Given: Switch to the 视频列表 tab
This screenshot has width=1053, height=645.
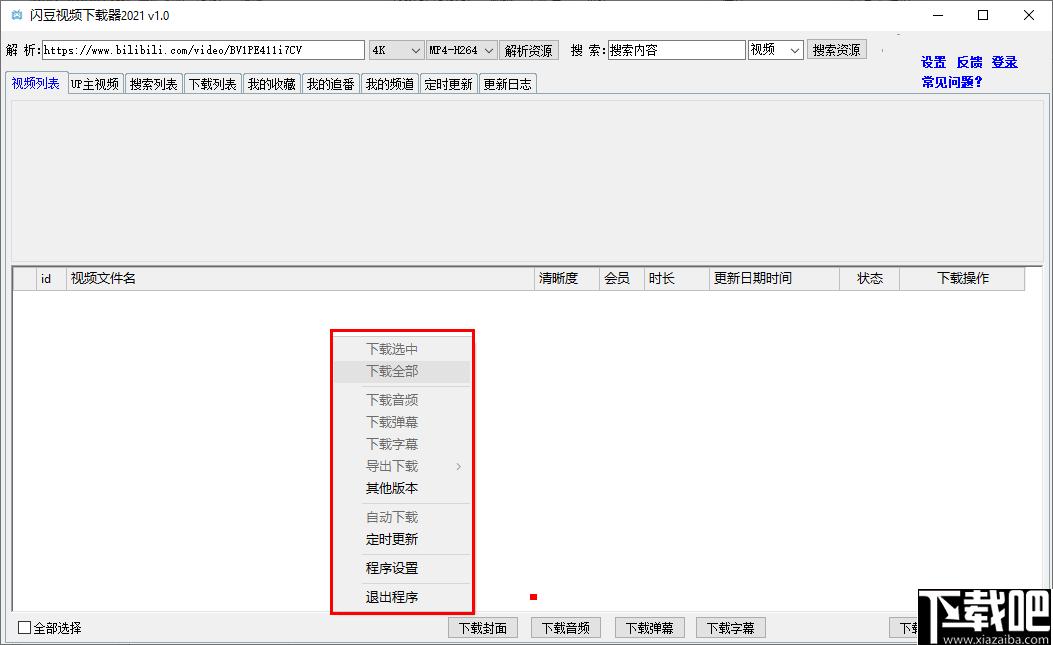Looking at the screenshot, I should (36, 83).
